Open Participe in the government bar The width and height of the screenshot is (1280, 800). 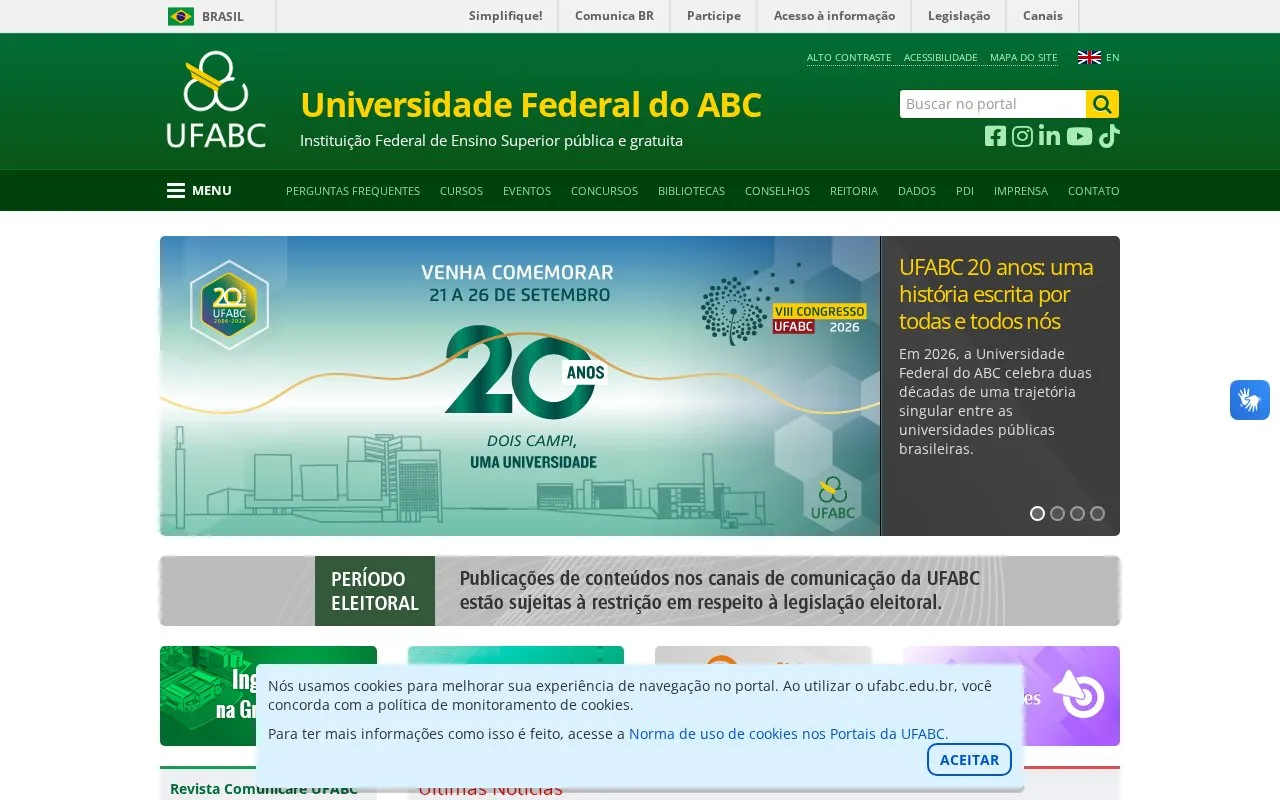click(714, 16)
